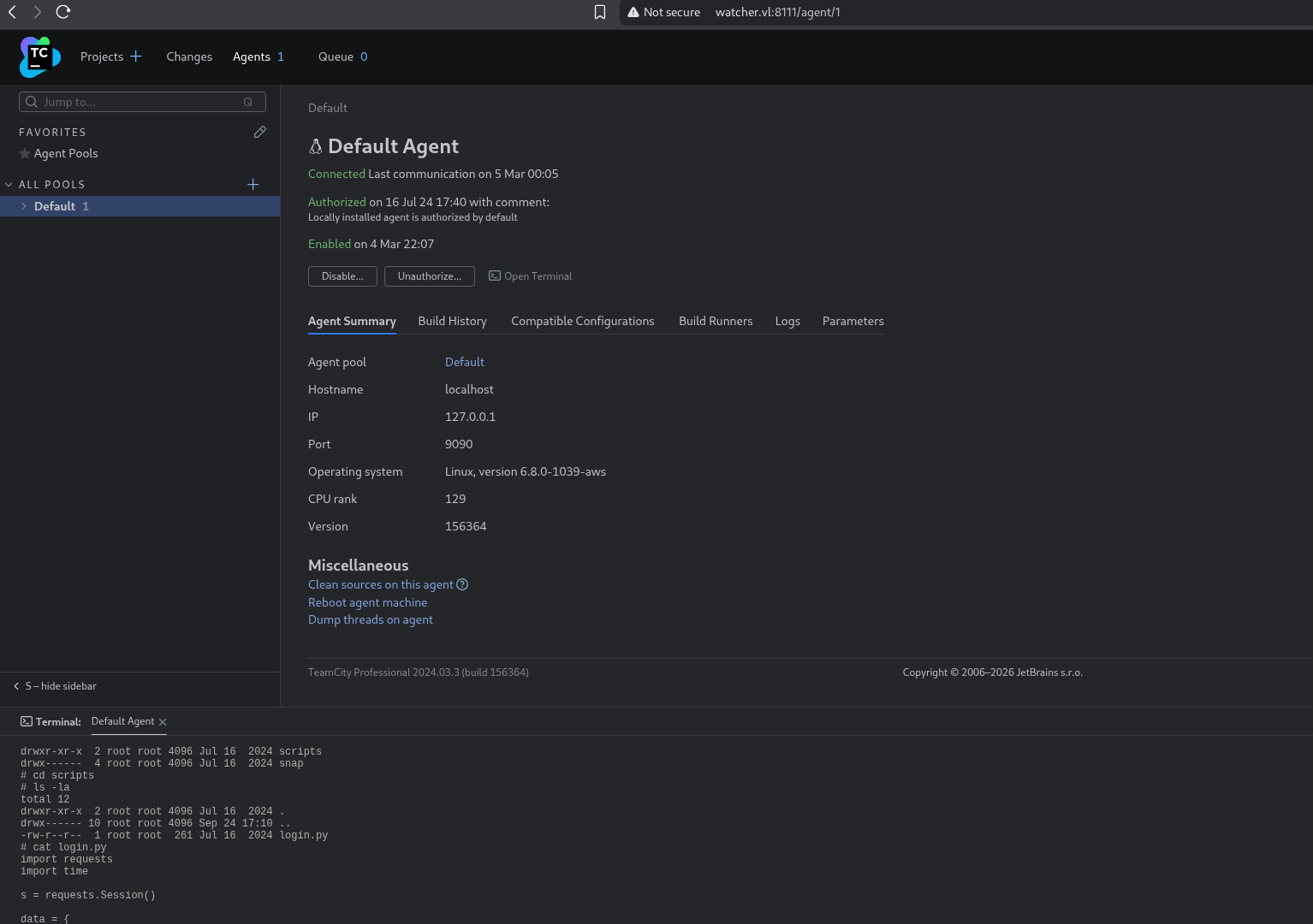Add a new project with plus icon
This screenshot has height=924, width=1313.
136,56
